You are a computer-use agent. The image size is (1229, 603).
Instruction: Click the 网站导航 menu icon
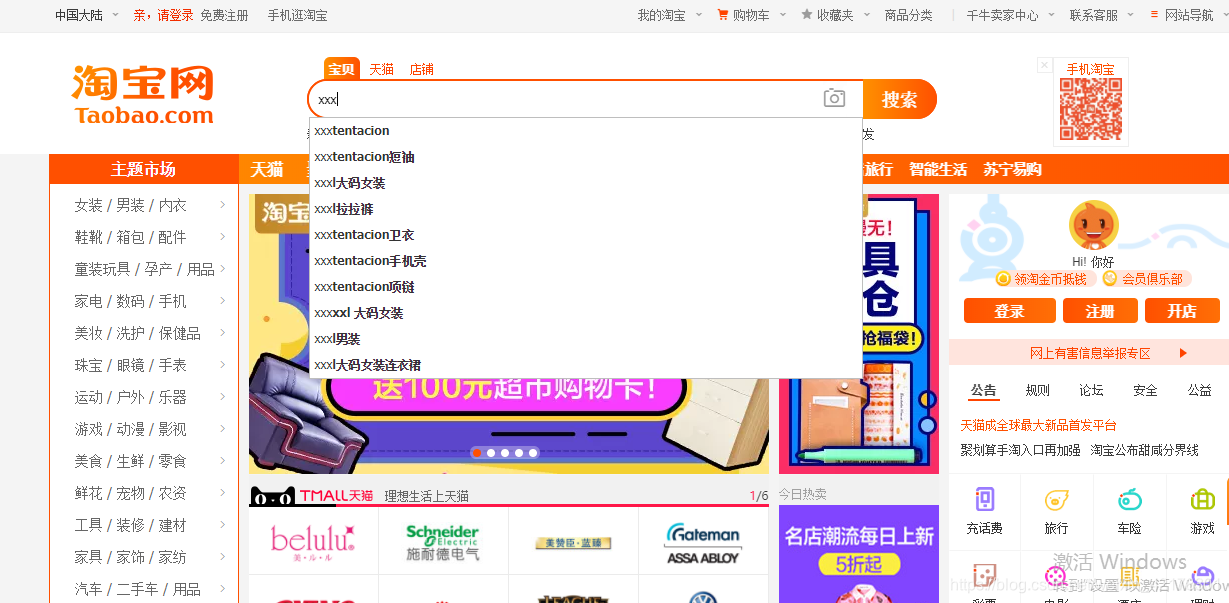(1155, 15)
